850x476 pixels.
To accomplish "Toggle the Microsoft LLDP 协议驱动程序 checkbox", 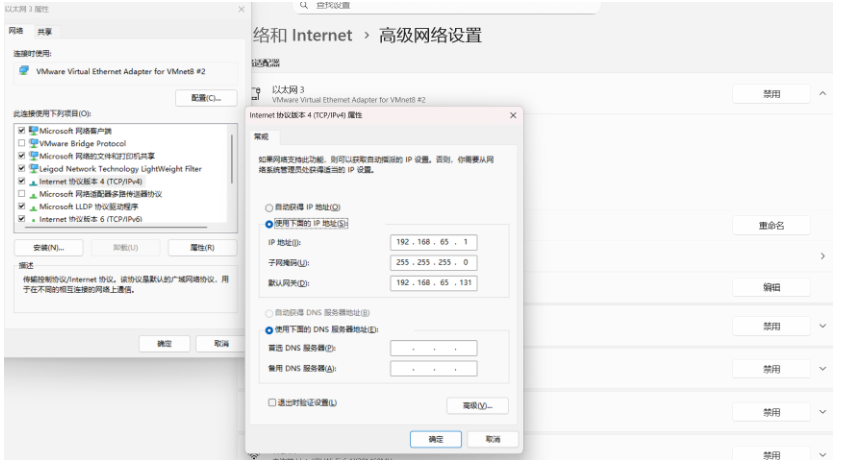I will click(x=22, y=207).
